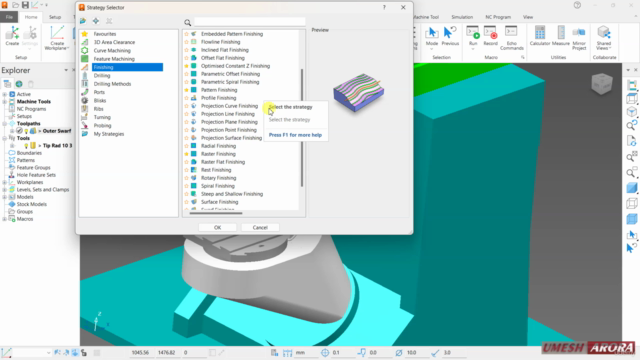Open the File tab
Screen dimensions: 640x360
[x=9, y=17]
